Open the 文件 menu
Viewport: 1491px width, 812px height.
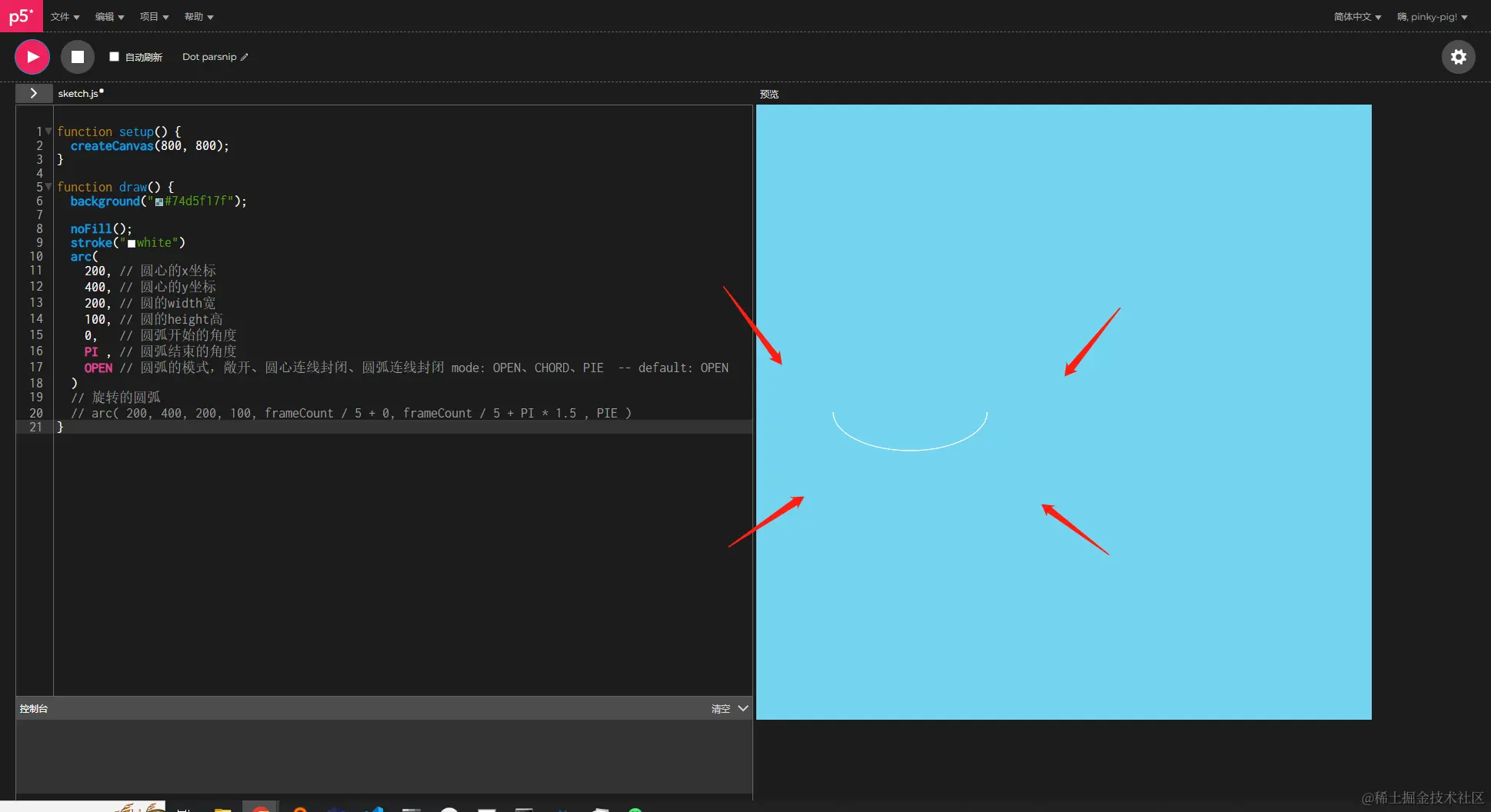click(65, 16)
